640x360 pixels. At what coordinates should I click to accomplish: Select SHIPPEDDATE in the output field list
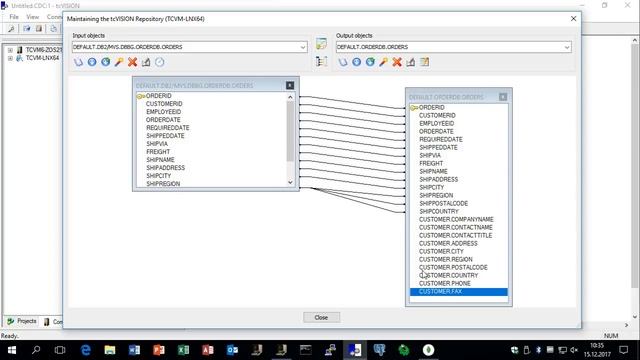[438, 147]
